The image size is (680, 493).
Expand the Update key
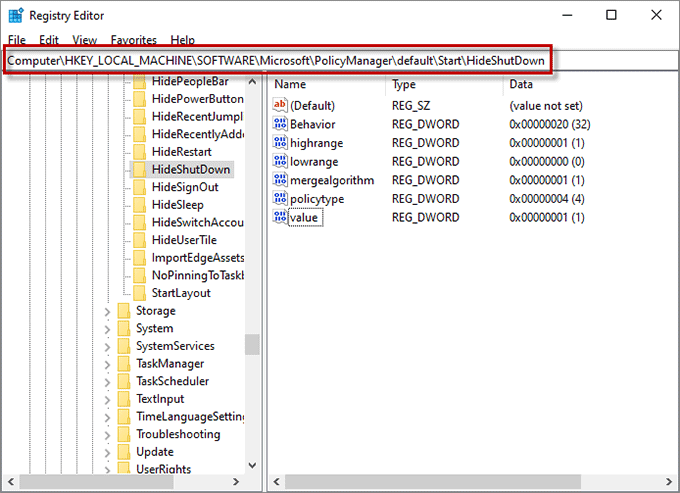[x=108, y=453]
